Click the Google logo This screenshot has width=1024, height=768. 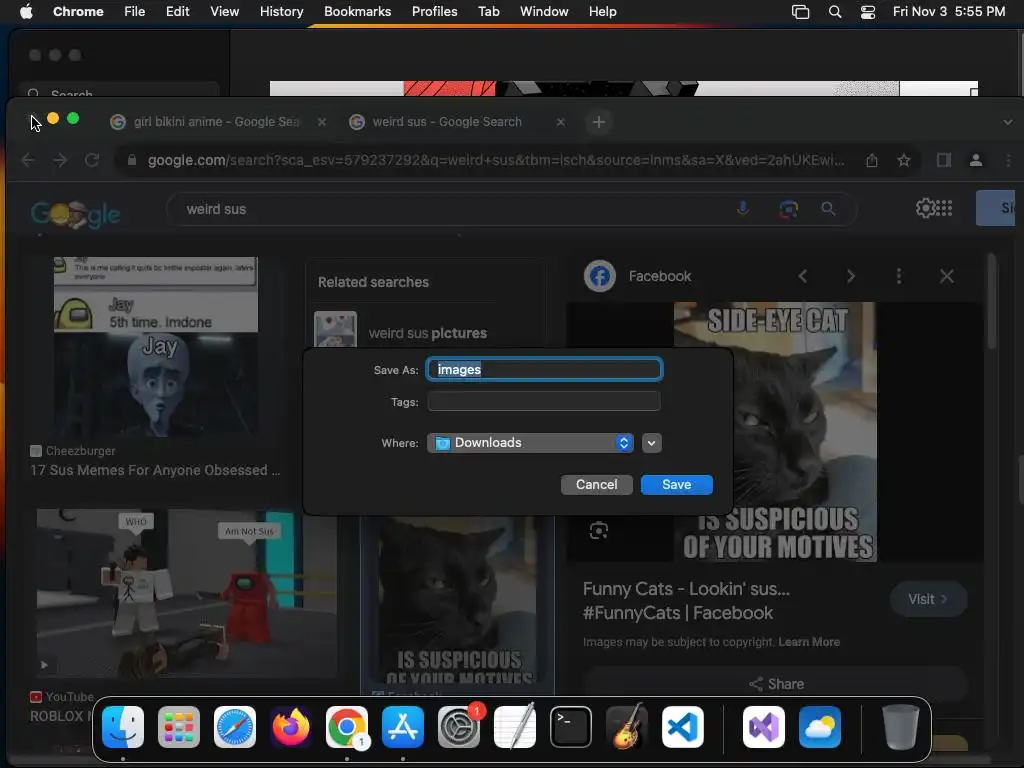point(75,214)
